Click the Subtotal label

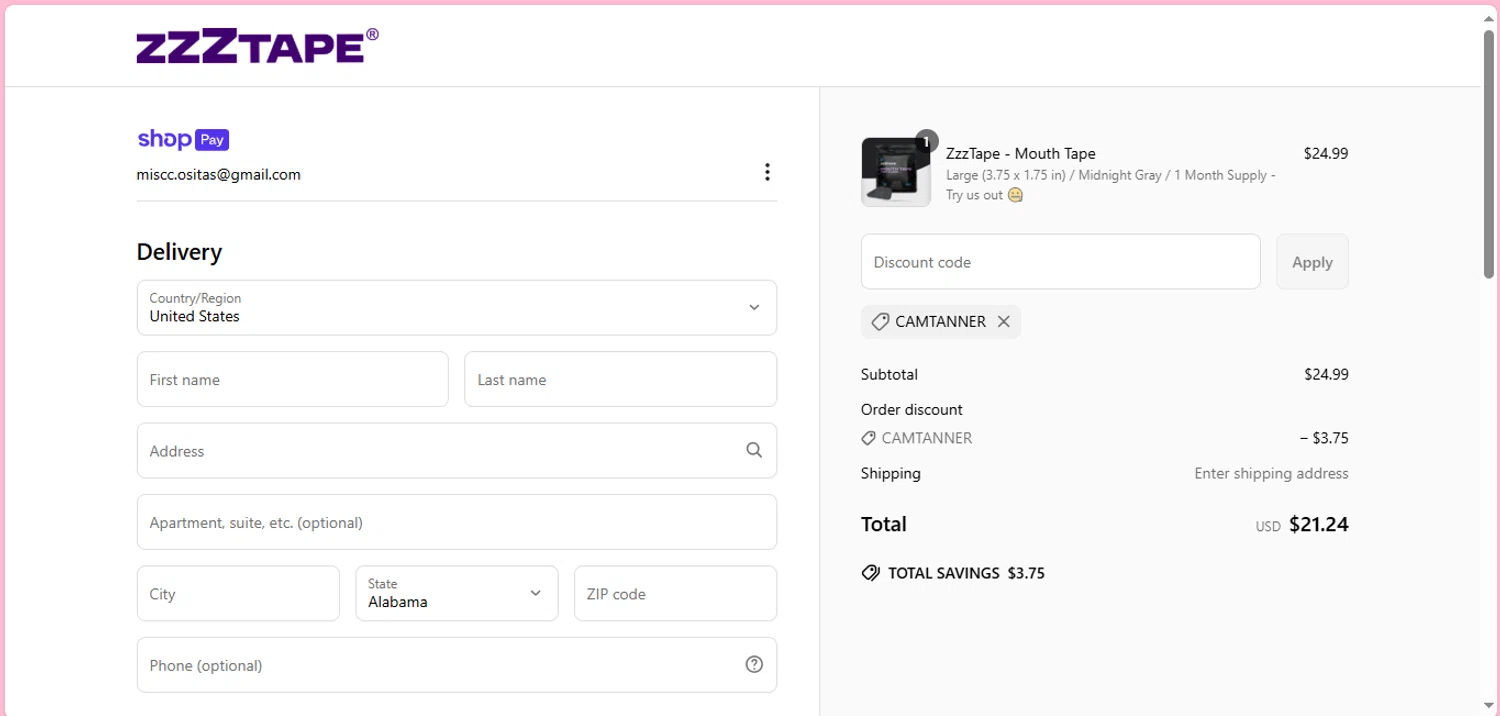click(889, 374)
